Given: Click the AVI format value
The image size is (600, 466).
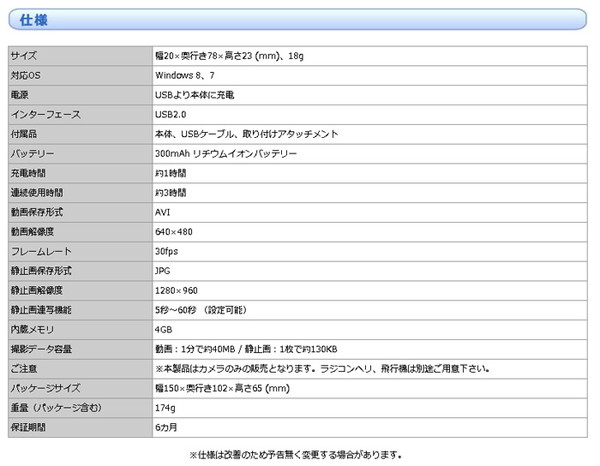Looking at the screenshot, I should click(x=162, y=212).
